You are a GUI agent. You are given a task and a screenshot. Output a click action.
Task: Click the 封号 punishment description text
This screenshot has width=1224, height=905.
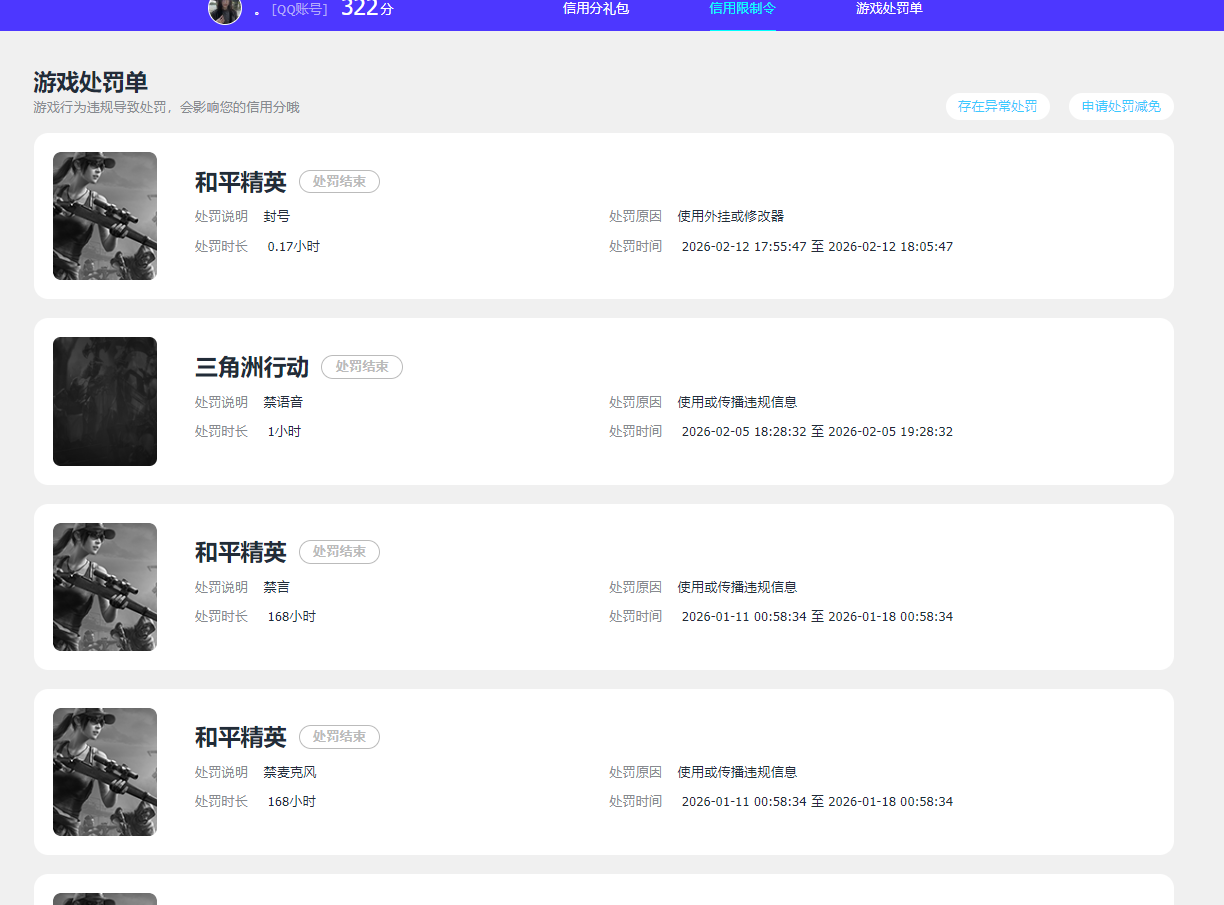(x=276, y=216)
